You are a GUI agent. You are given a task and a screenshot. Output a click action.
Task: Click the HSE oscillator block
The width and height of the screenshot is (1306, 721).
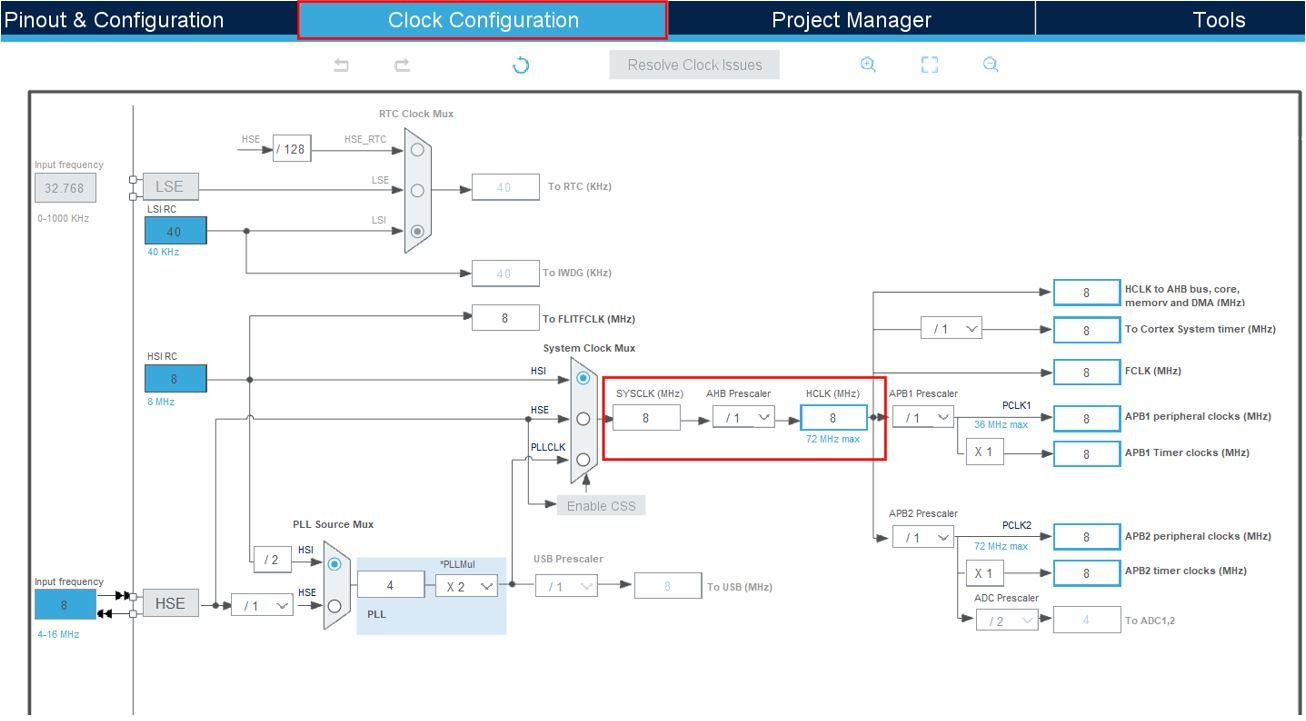tap(170, 603)
